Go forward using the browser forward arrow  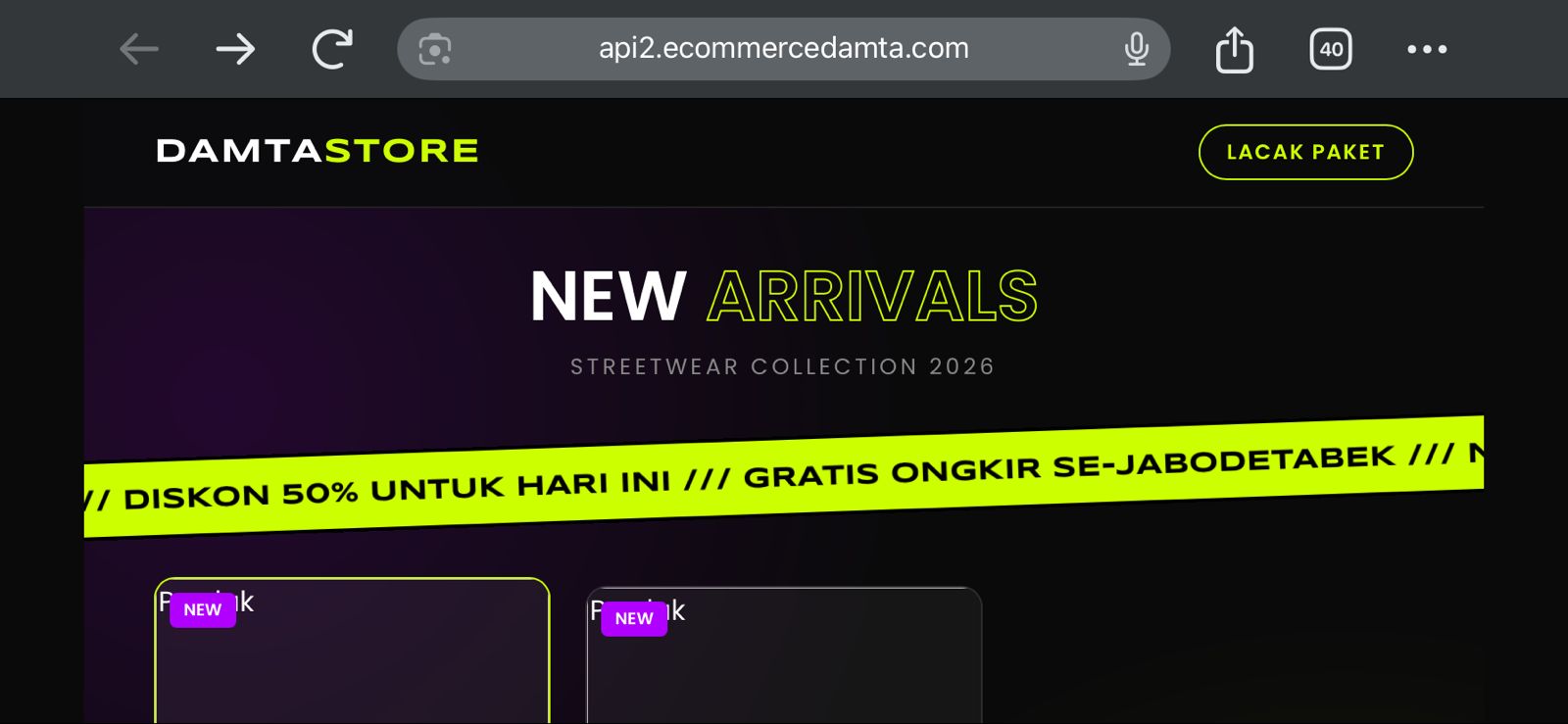(235, 49)
